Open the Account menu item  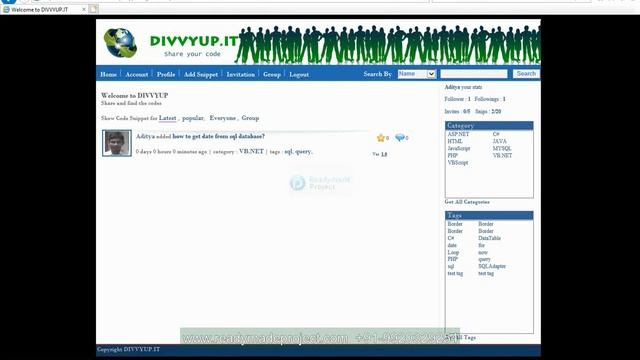tap(137, 74)
